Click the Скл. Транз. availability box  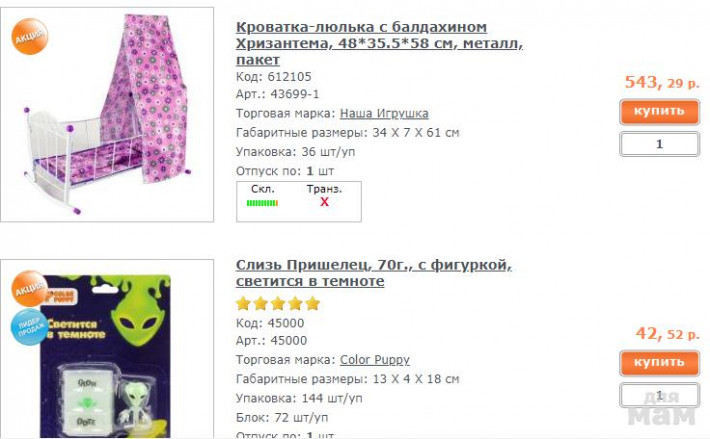pos(299,201)
